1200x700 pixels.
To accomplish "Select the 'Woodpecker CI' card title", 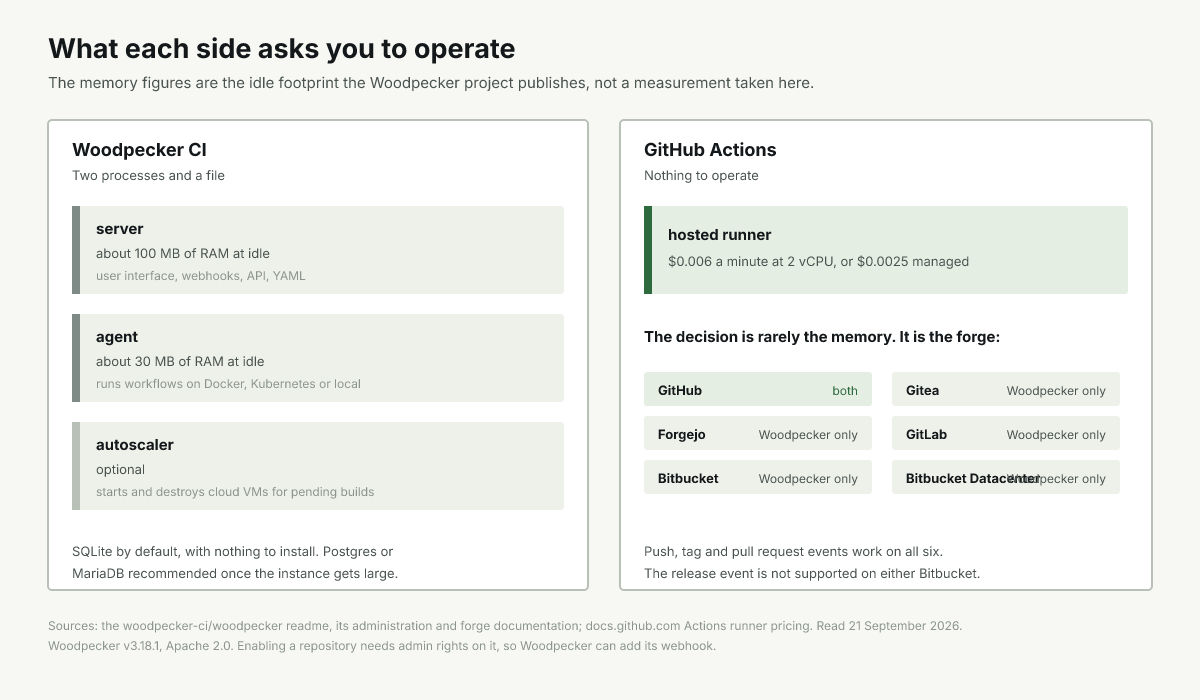I will 139,150.
